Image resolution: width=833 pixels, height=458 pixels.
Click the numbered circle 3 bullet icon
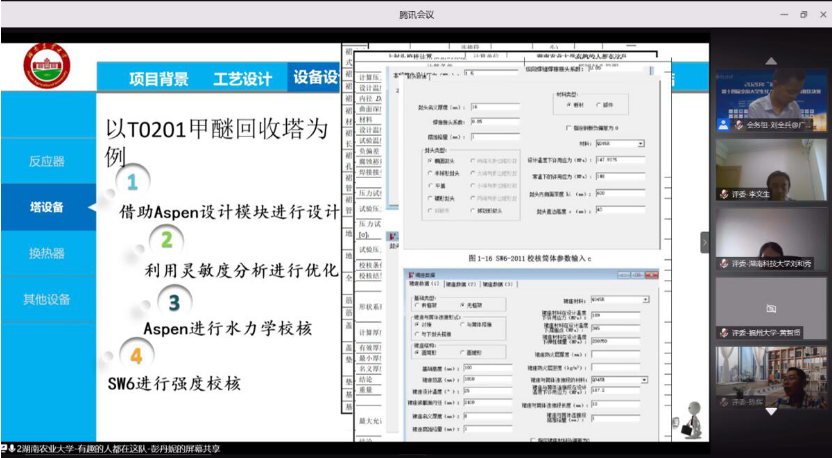pos(173,302)
